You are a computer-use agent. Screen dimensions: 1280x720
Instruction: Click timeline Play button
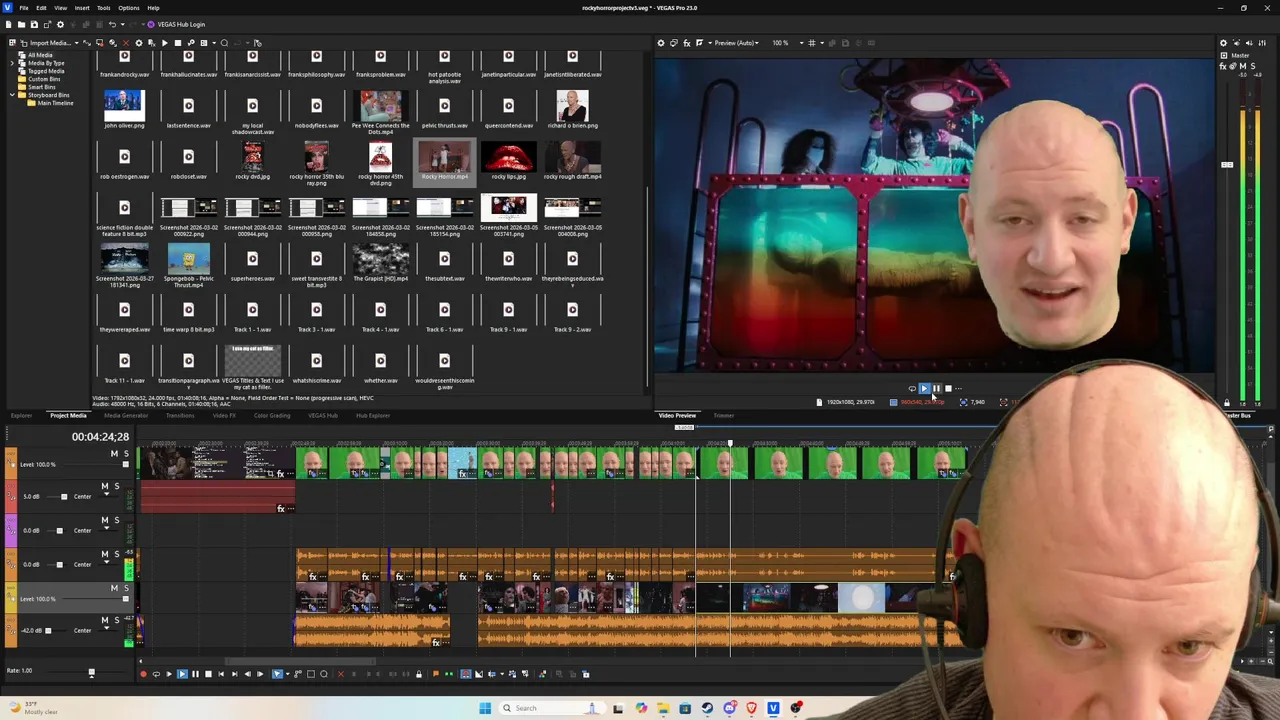coord(182,674)
